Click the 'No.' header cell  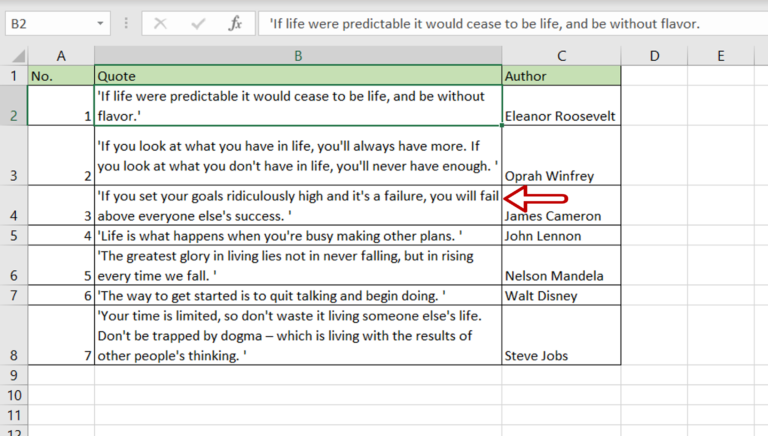point(61,76)
